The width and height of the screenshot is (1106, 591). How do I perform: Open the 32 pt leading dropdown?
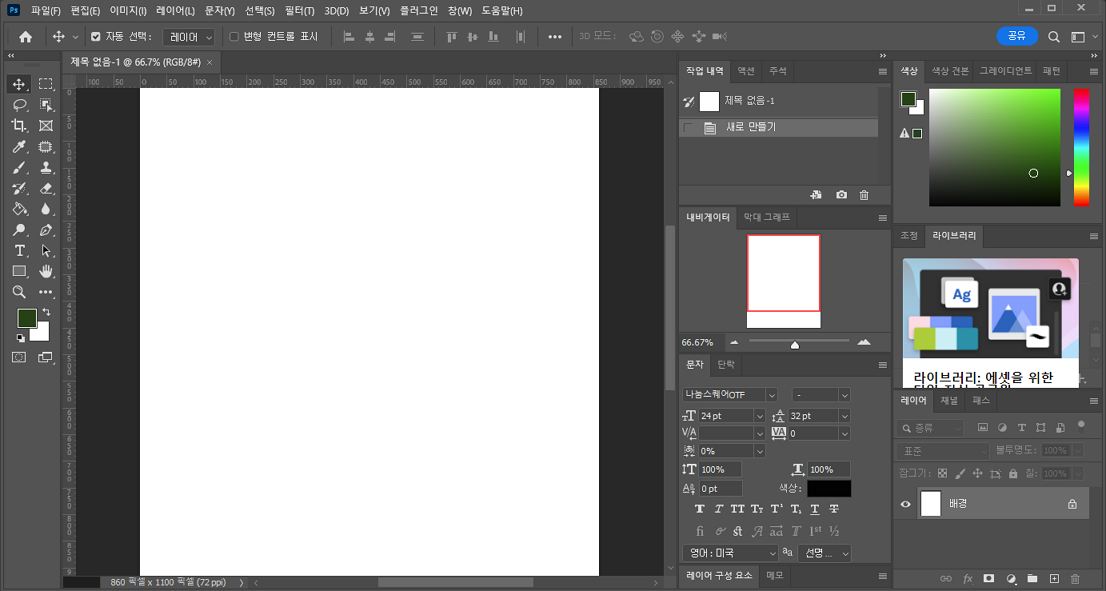point(844,416)
